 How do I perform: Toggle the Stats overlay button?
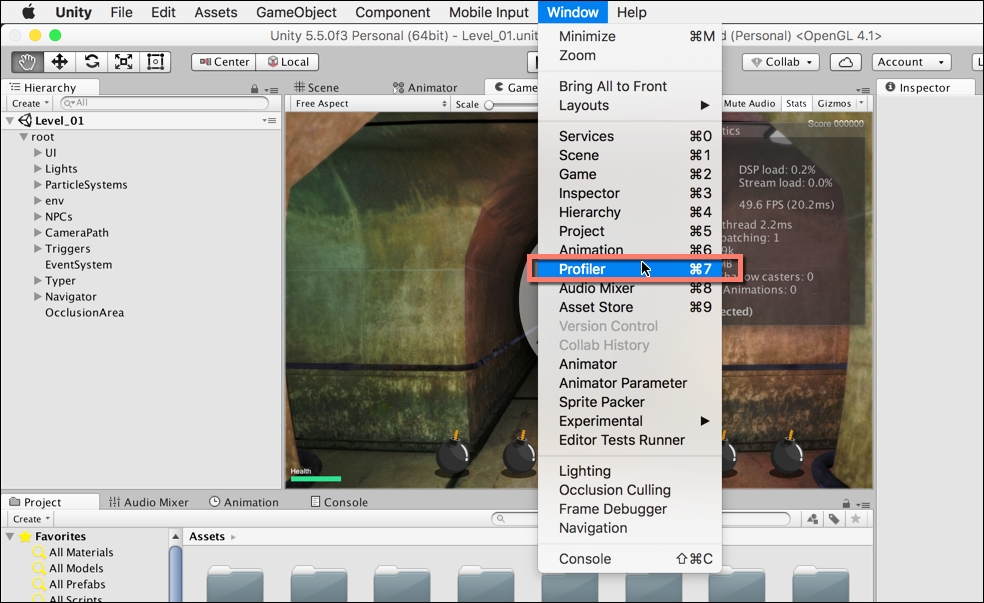[796, 104]
